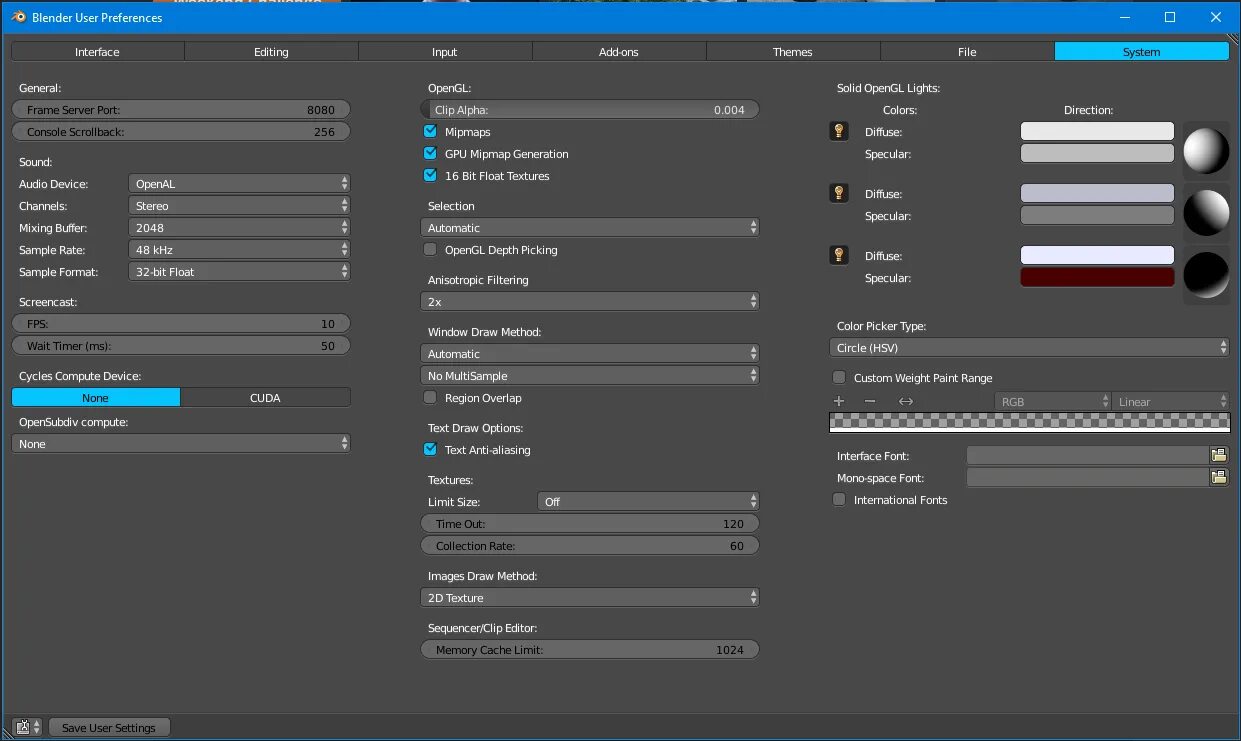Open the editor type selector icon

coord(27,727)
